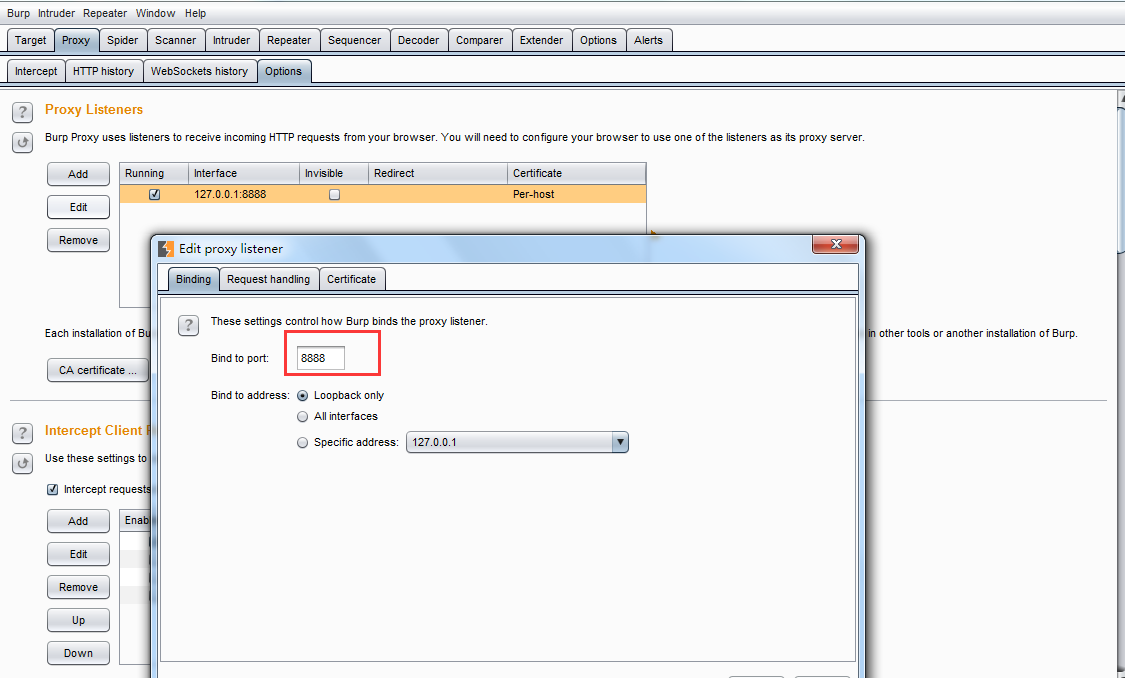Click Bind to port input field
Viewport: 1125px width, 678px height.
click(321, 358)
